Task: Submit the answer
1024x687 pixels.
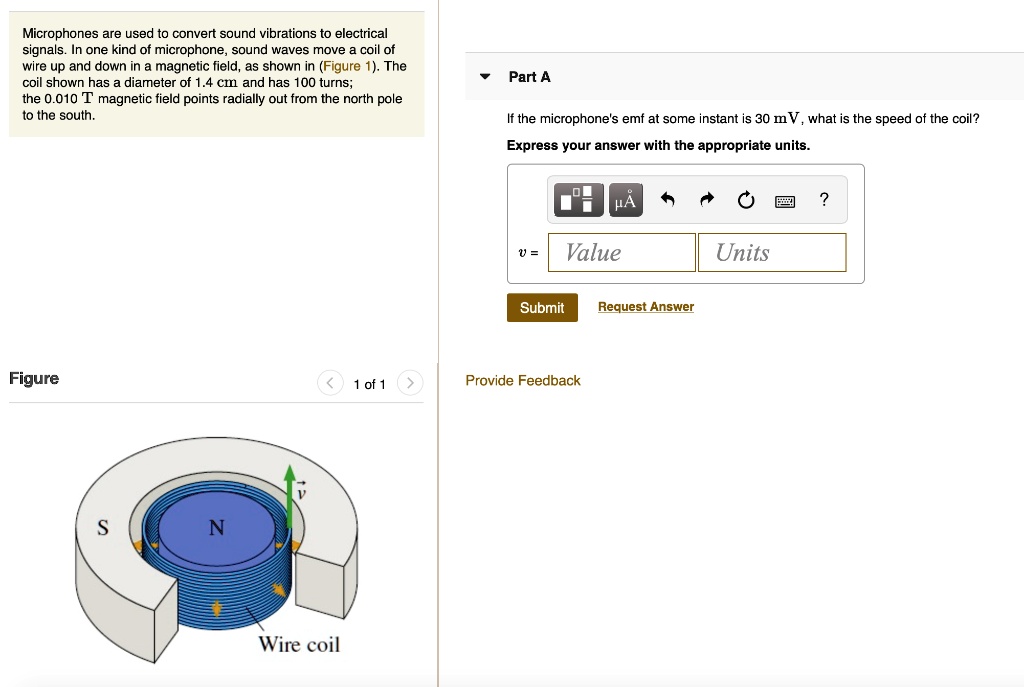Action: click(542, 307)
